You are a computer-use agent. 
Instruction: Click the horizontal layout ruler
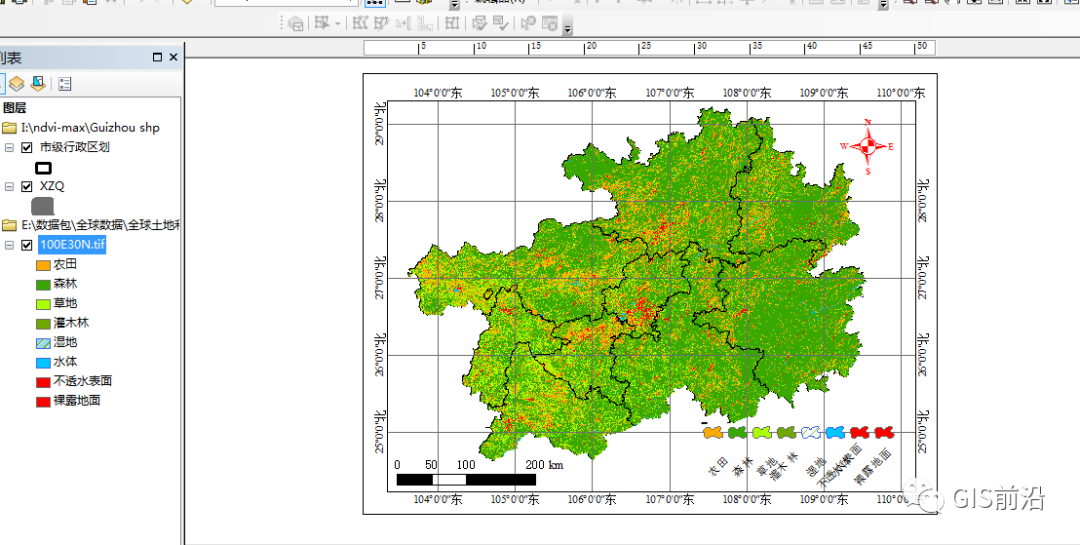tap(650, 48)
